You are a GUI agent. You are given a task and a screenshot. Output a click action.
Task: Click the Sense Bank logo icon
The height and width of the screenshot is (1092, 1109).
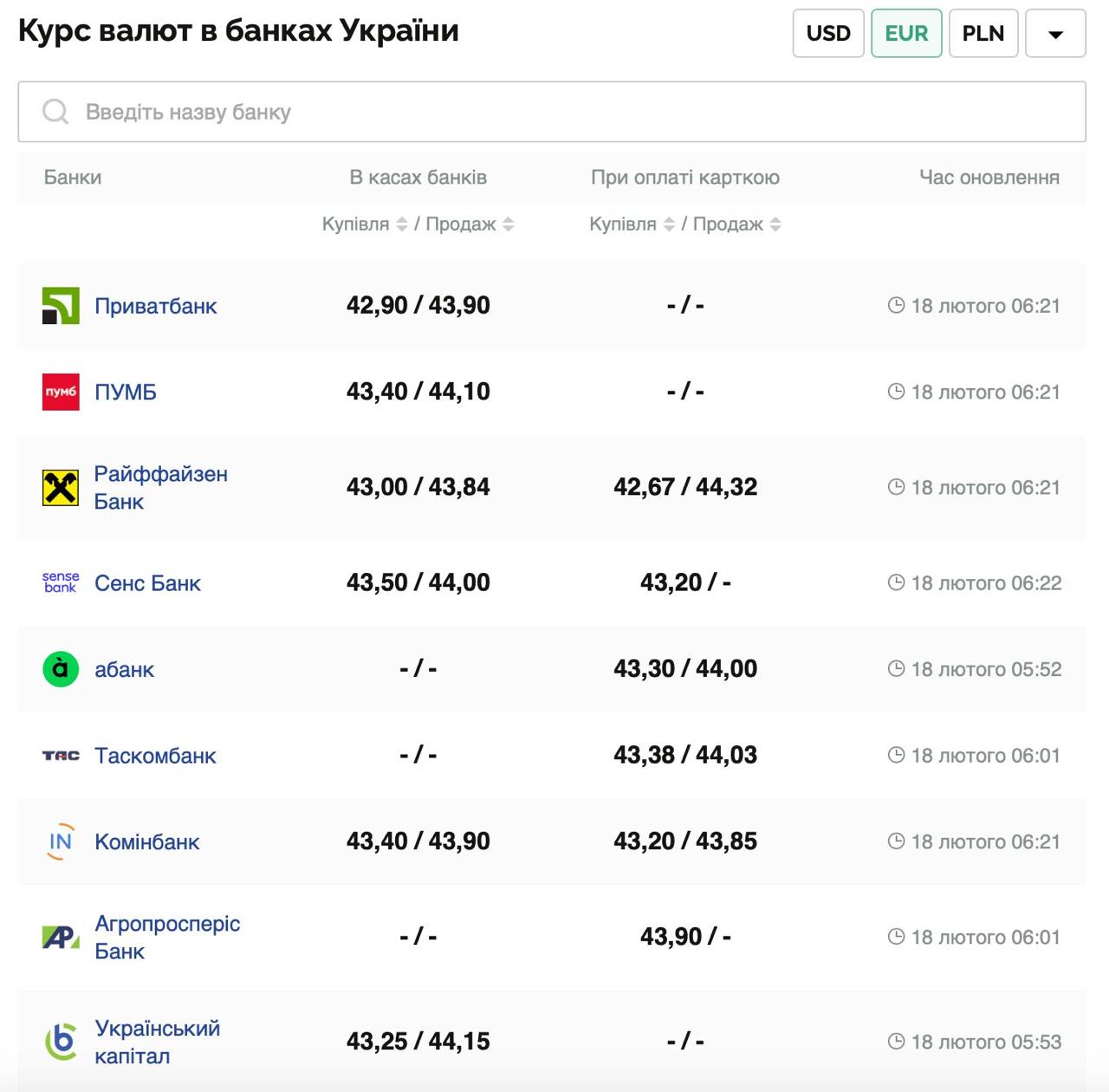[61, 582]
